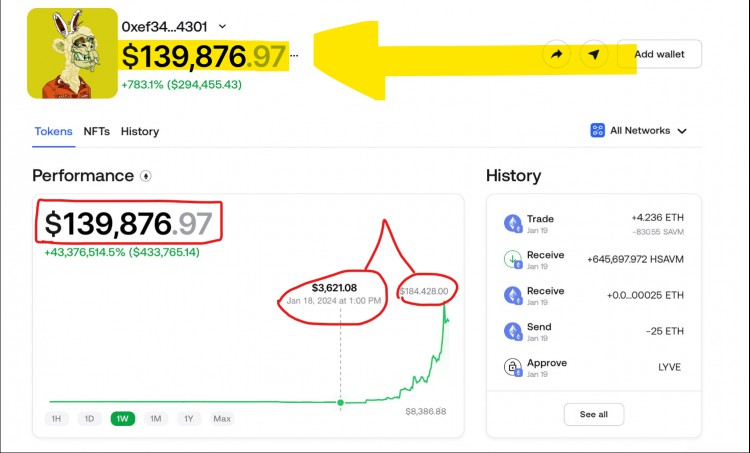Click the Send 25 ETH icon
This screenshot has width=750, height=453.
(x=512, y=331)
